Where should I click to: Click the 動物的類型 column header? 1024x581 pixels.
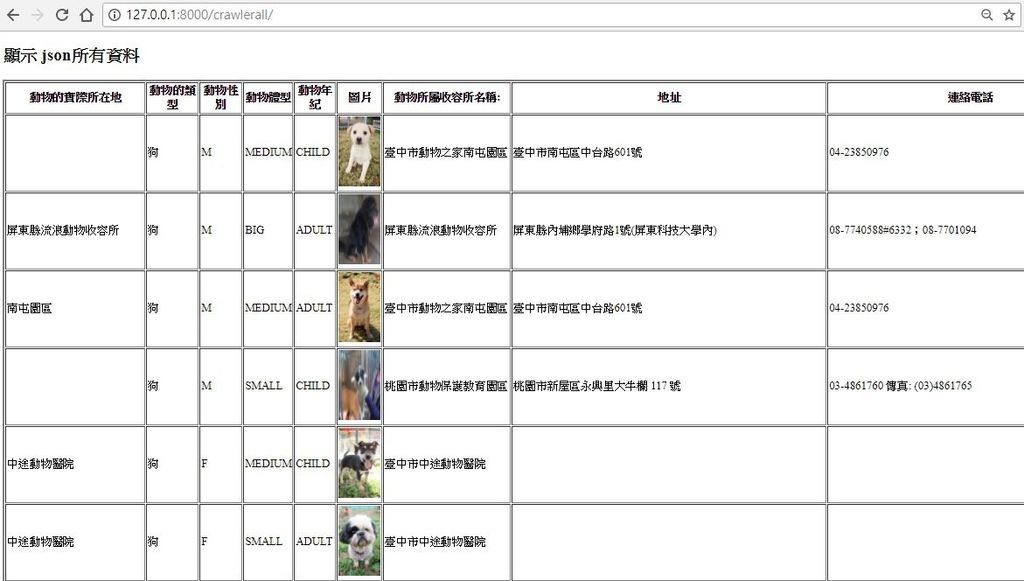coord(172,98)
